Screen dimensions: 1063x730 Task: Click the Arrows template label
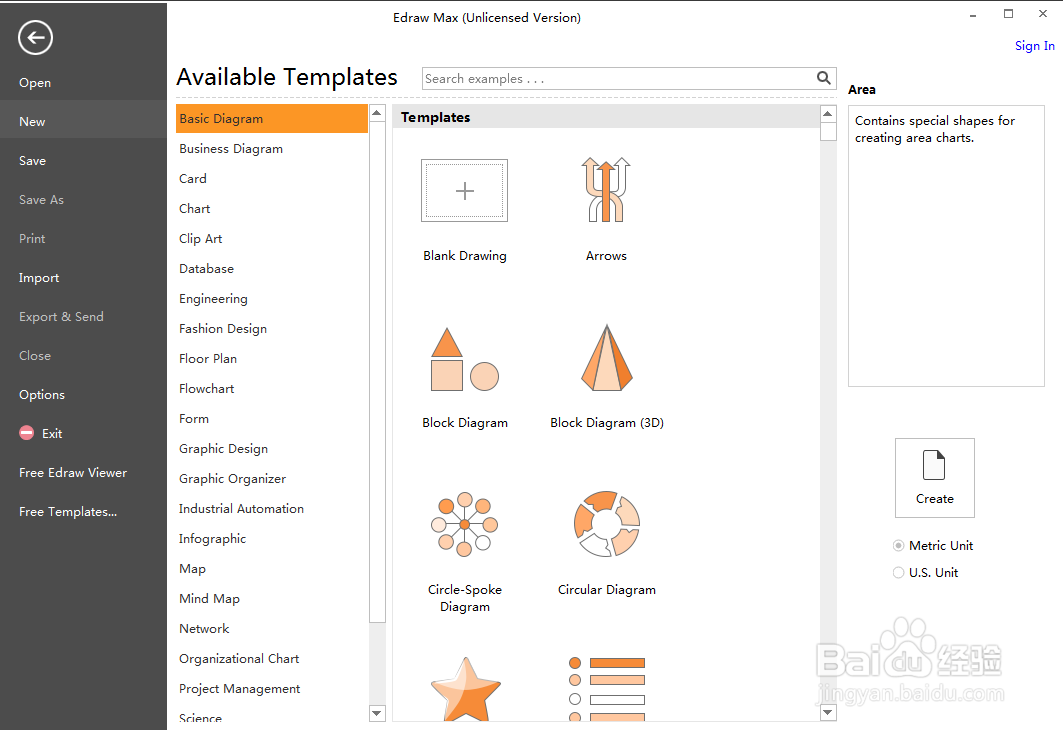point(606,256)
